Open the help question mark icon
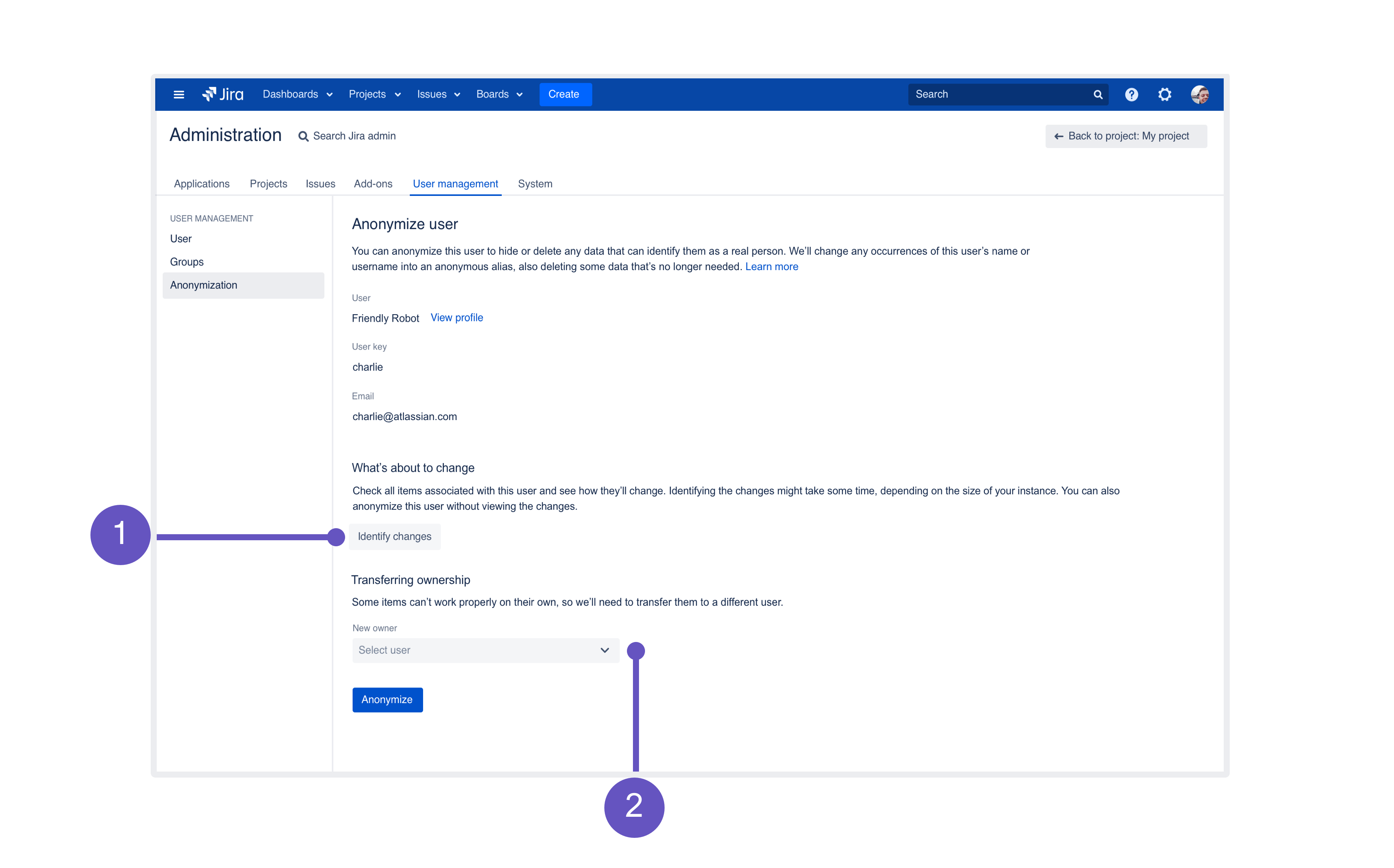The width and height of the screenshot is (1394, 868). 1131,95
